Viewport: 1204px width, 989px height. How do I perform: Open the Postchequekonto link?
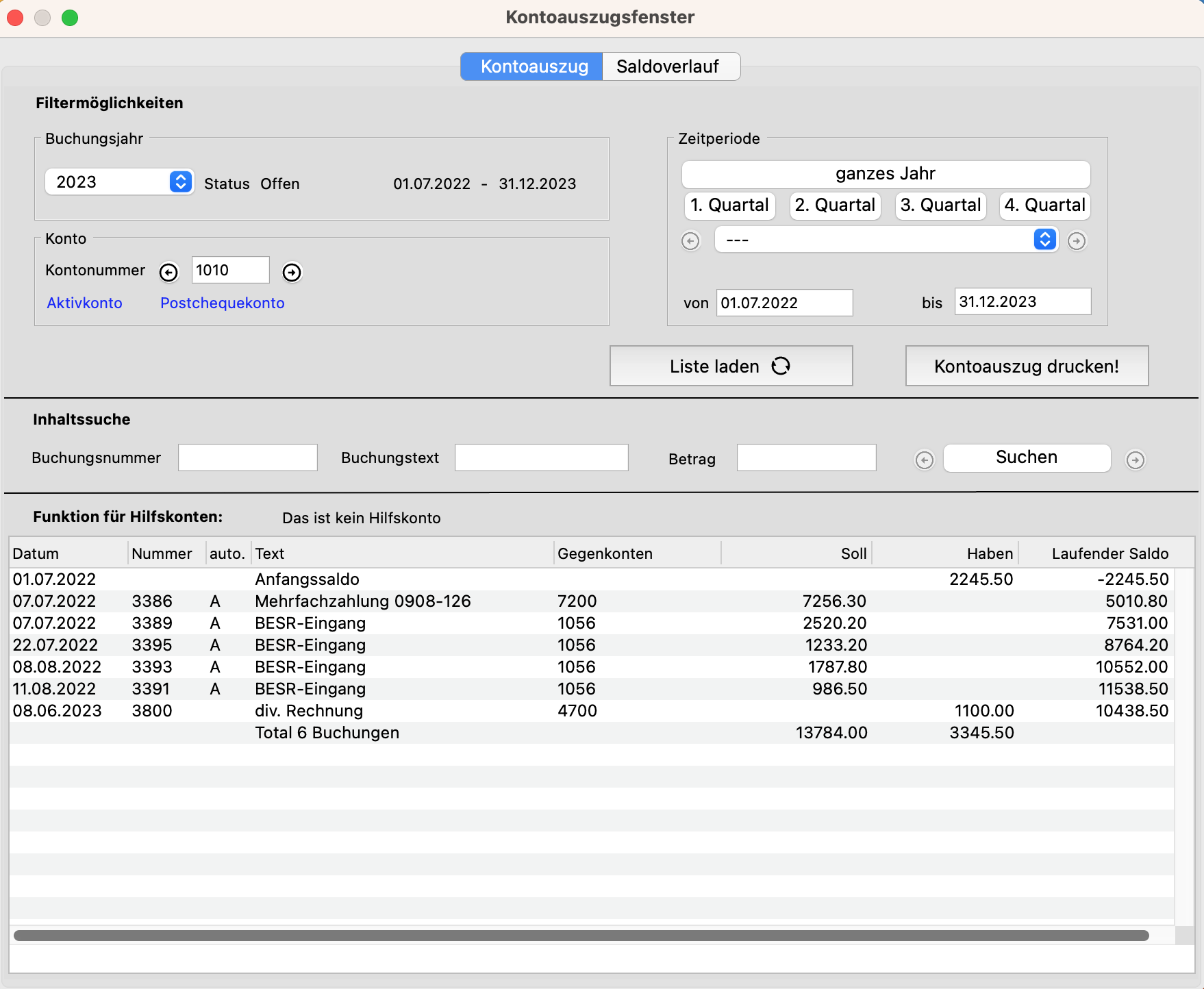click(222, 303)
